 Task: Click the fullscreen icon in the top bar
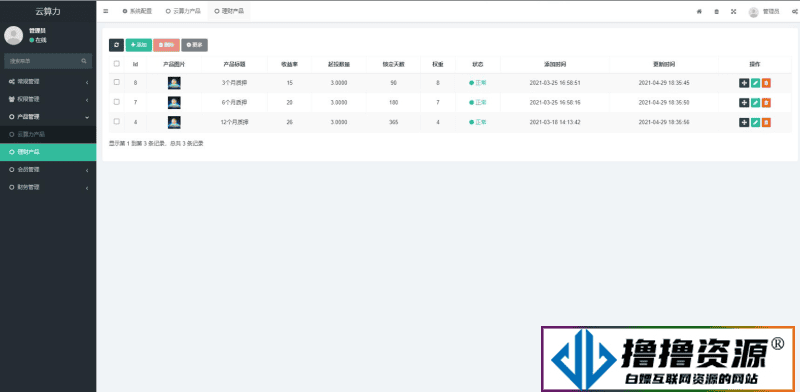tap(733, 12)
